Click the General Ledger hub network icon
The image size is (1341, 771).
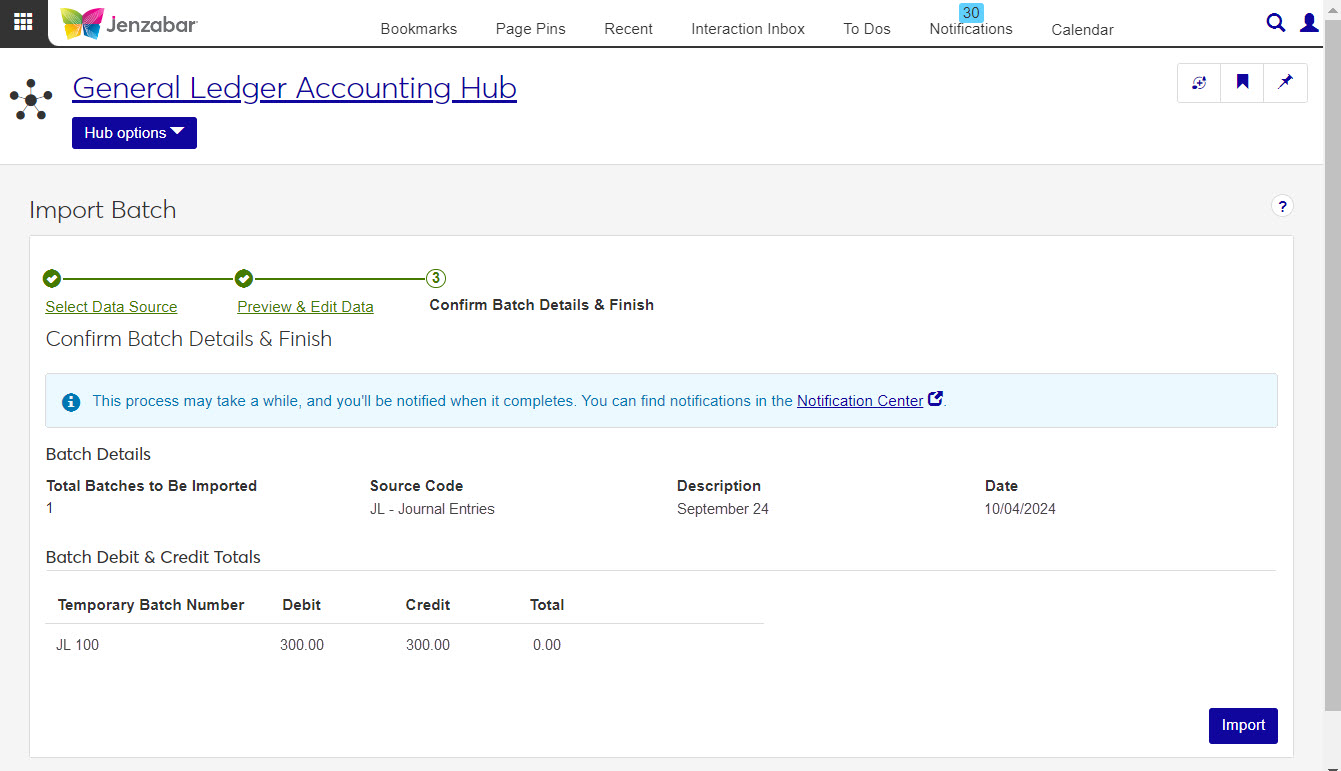pyautogui.click(x=31, y=99)
